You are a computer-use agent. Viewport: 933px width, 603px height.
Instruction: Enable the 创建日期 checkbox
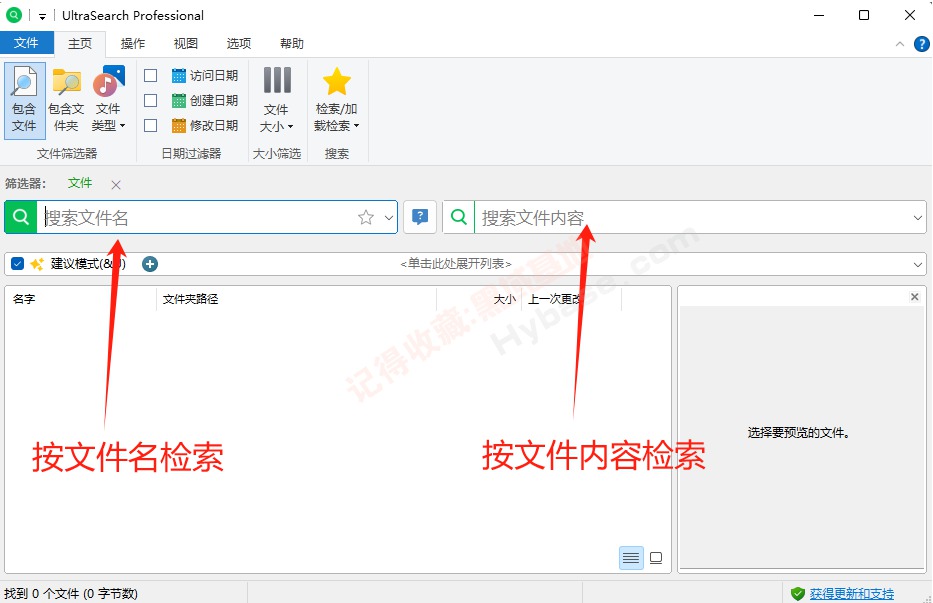(x=151, y=101)
